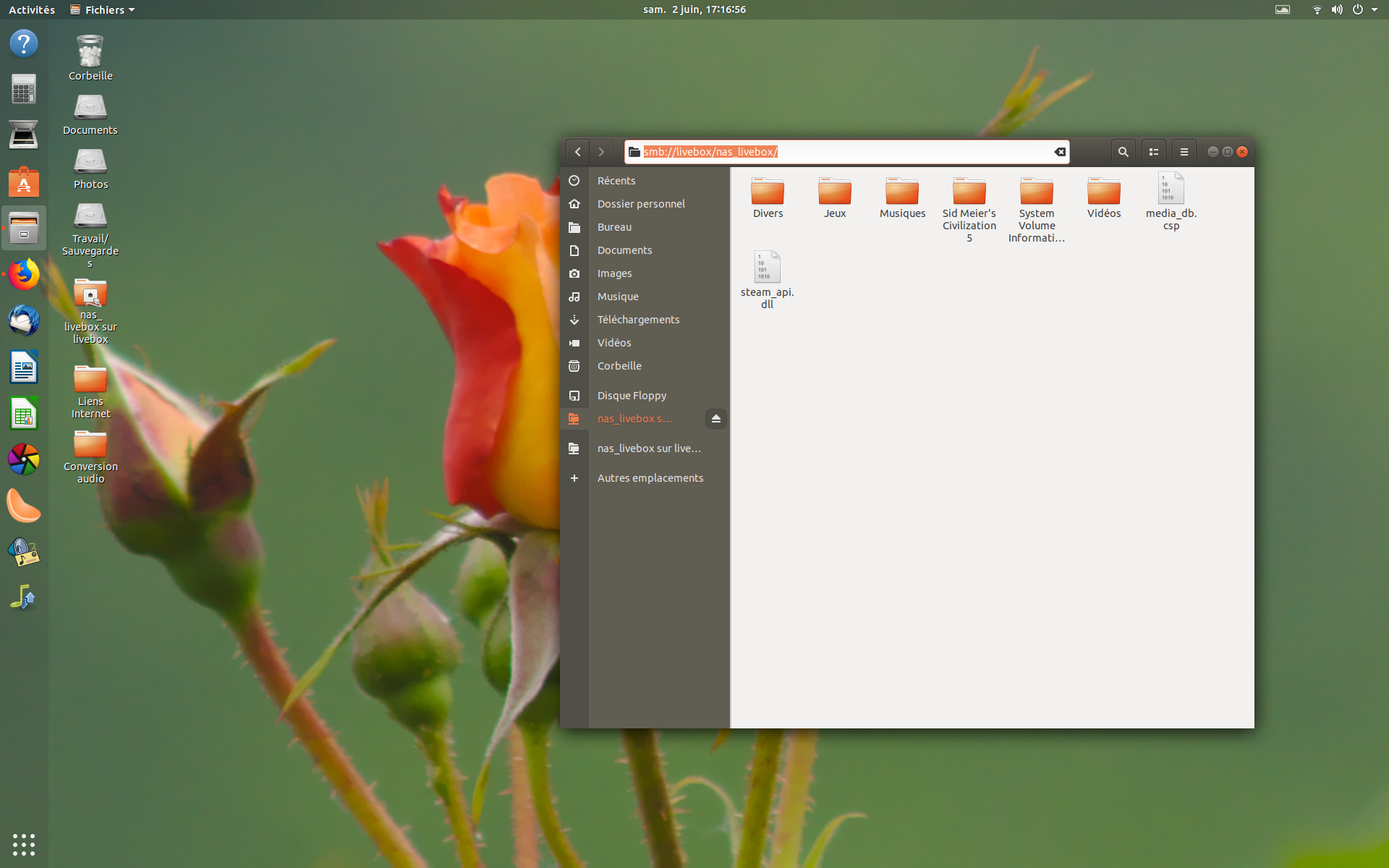
Task: Open search in Files window
Action: (1123, 152)
